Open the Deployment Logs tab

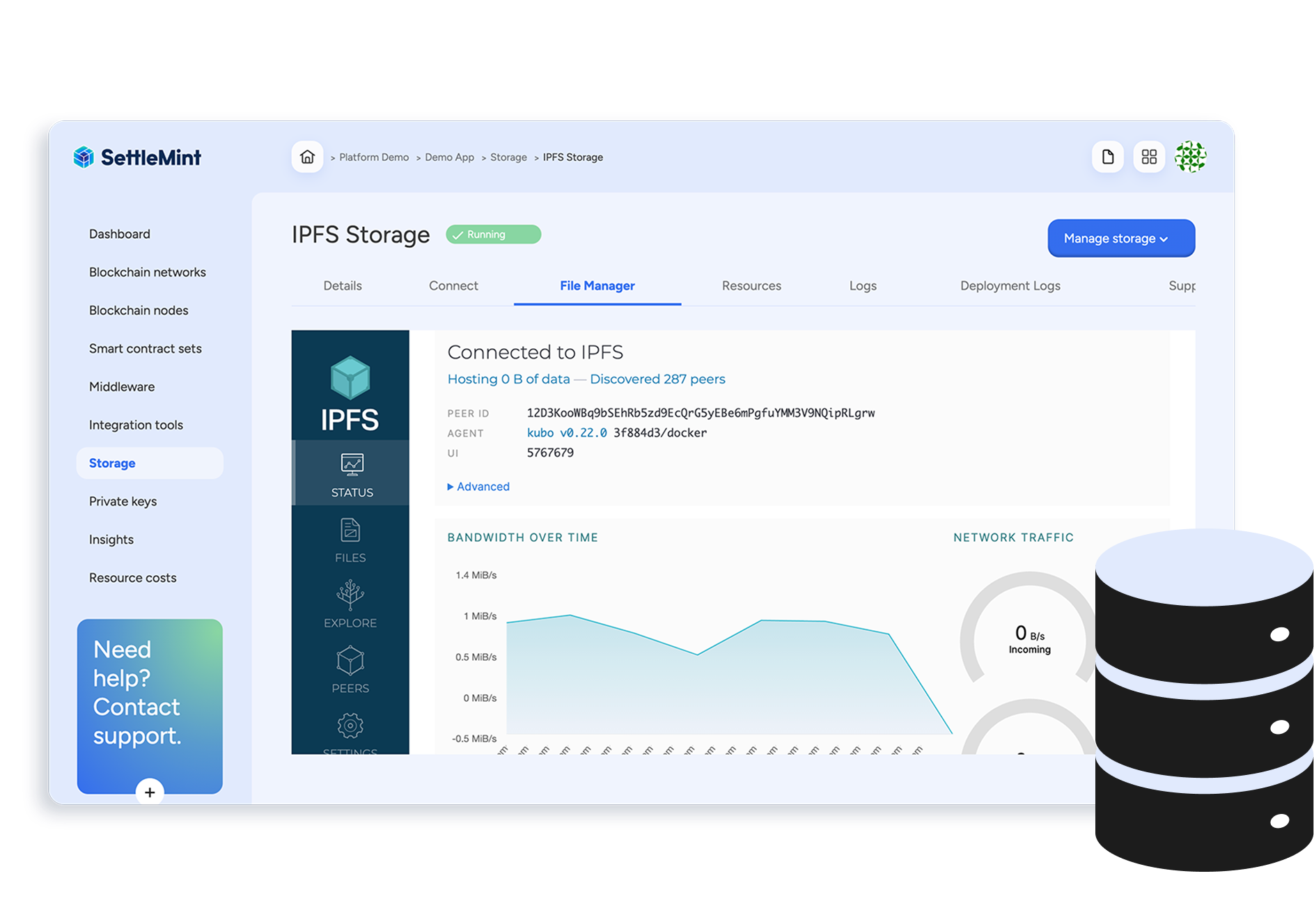coord(1010,285)
